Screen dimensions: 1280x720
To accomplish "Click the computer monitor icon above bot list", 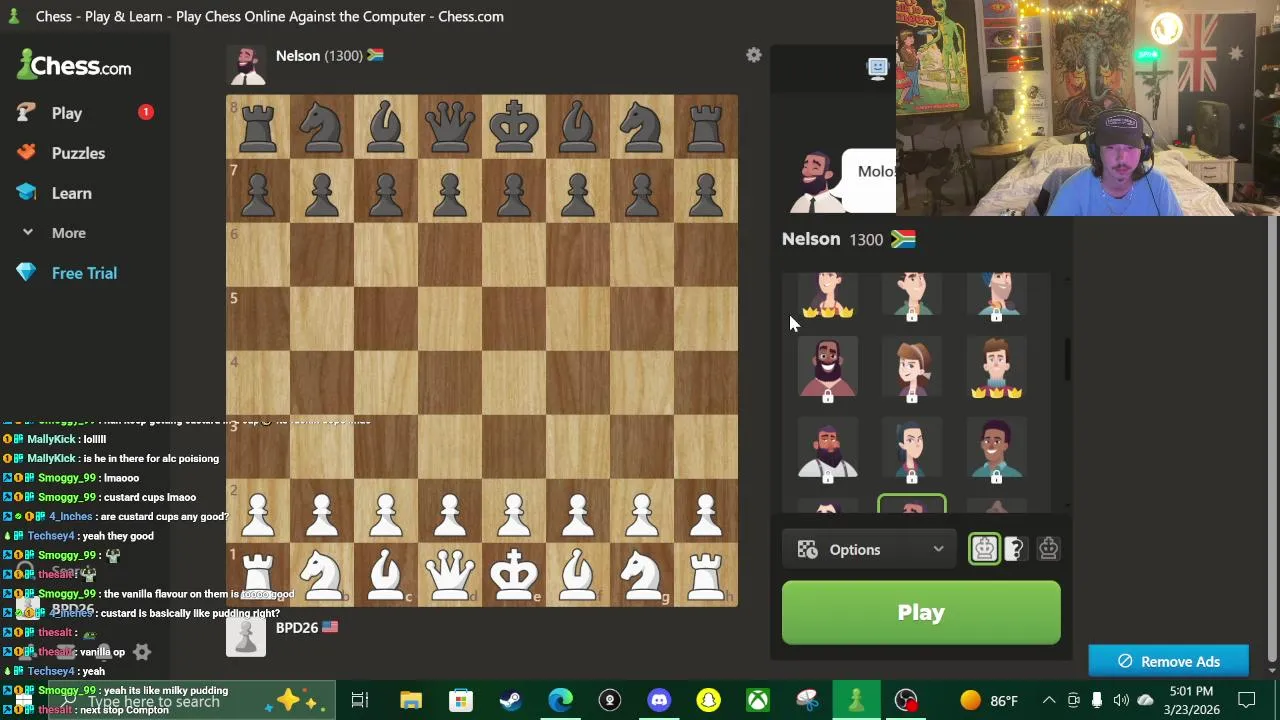I will click(x=878, y=67).
